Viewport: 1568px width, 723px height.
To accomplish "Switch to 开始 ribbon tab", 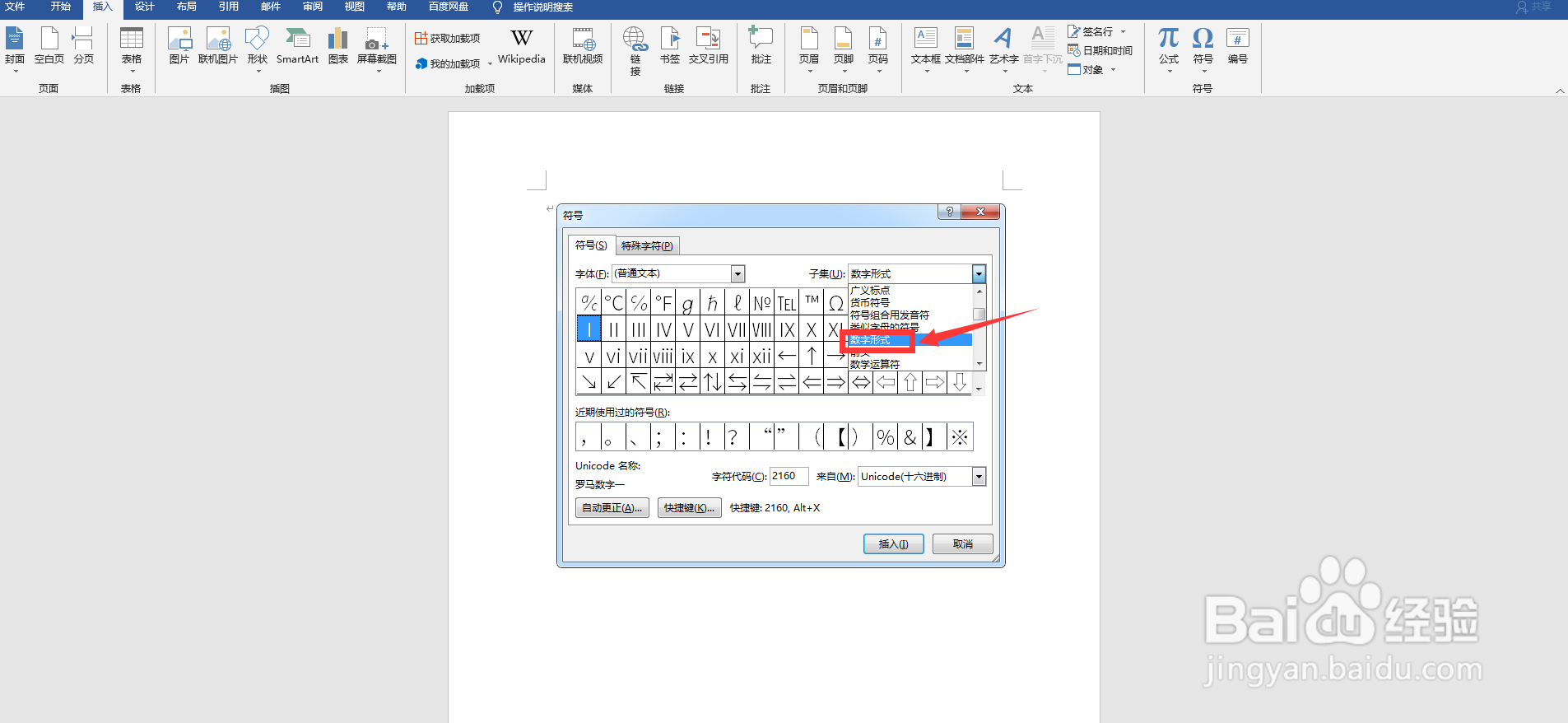I will (61, 7).
